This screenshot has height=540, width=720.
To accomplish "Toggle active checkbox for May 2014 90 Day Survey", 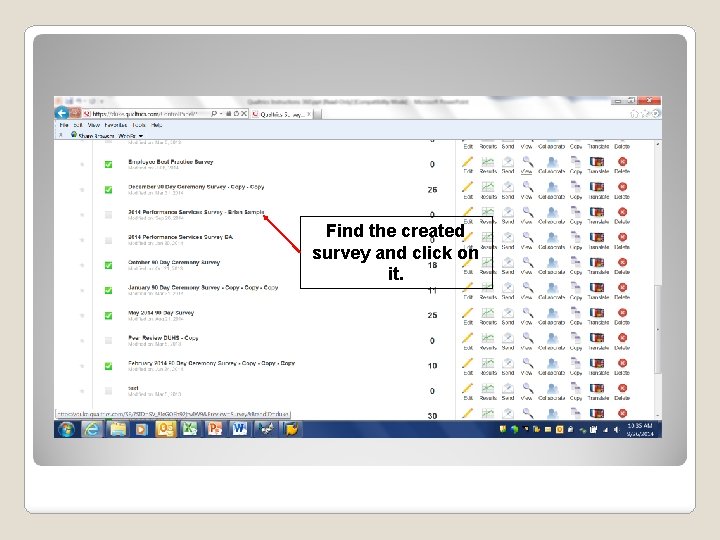I will coord(108,315).
